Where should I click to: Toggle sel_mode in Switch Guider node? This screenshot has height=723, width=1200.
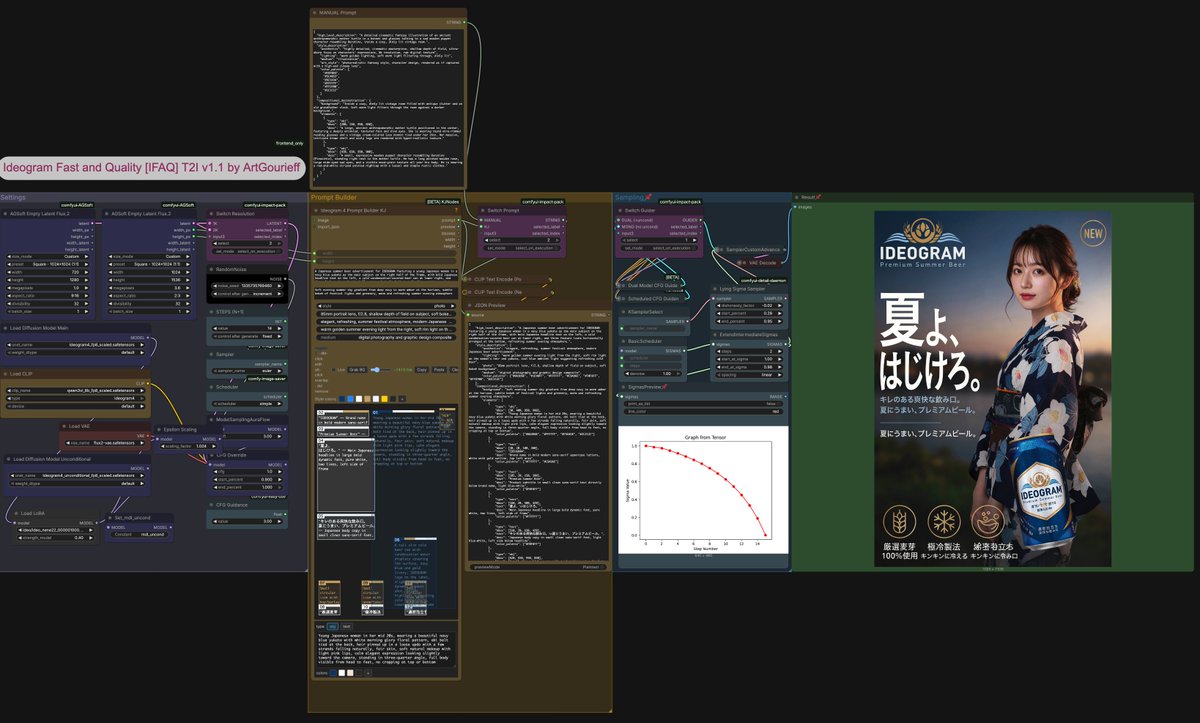click(x=659, y=248)
